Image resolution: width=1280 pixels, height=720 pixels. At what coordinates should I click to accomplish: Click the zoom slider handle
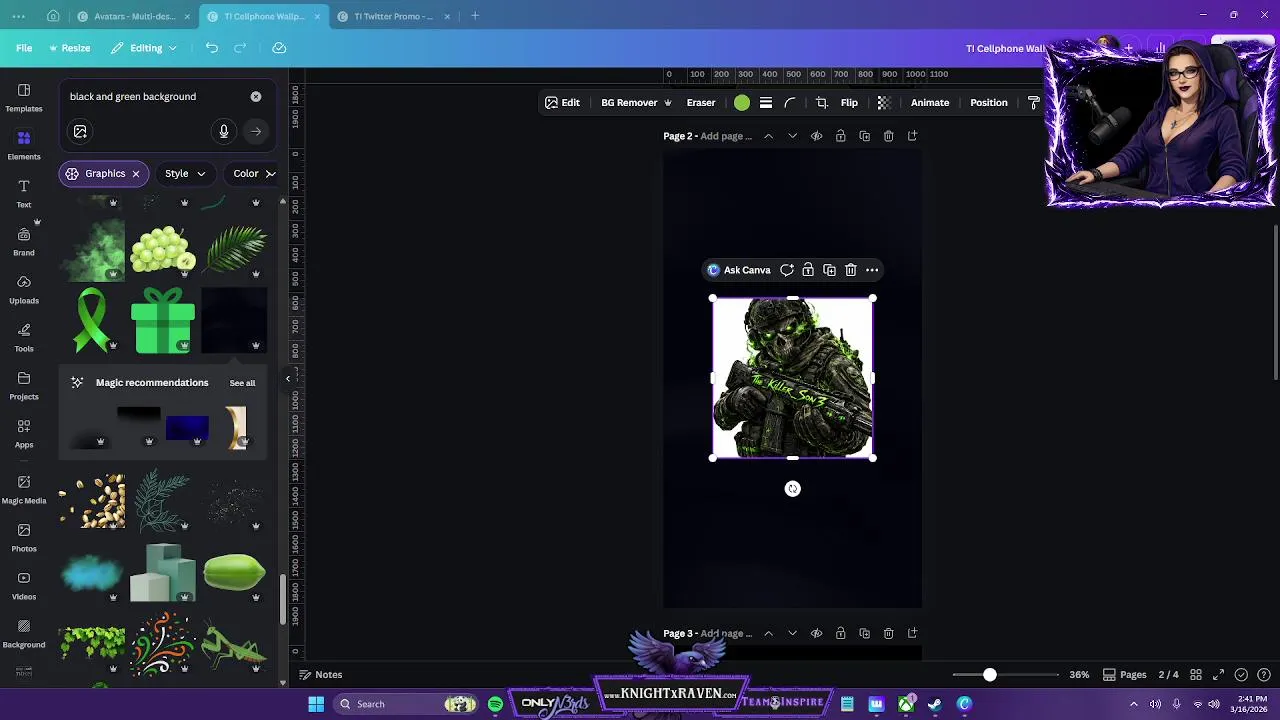tap(990, 675)
